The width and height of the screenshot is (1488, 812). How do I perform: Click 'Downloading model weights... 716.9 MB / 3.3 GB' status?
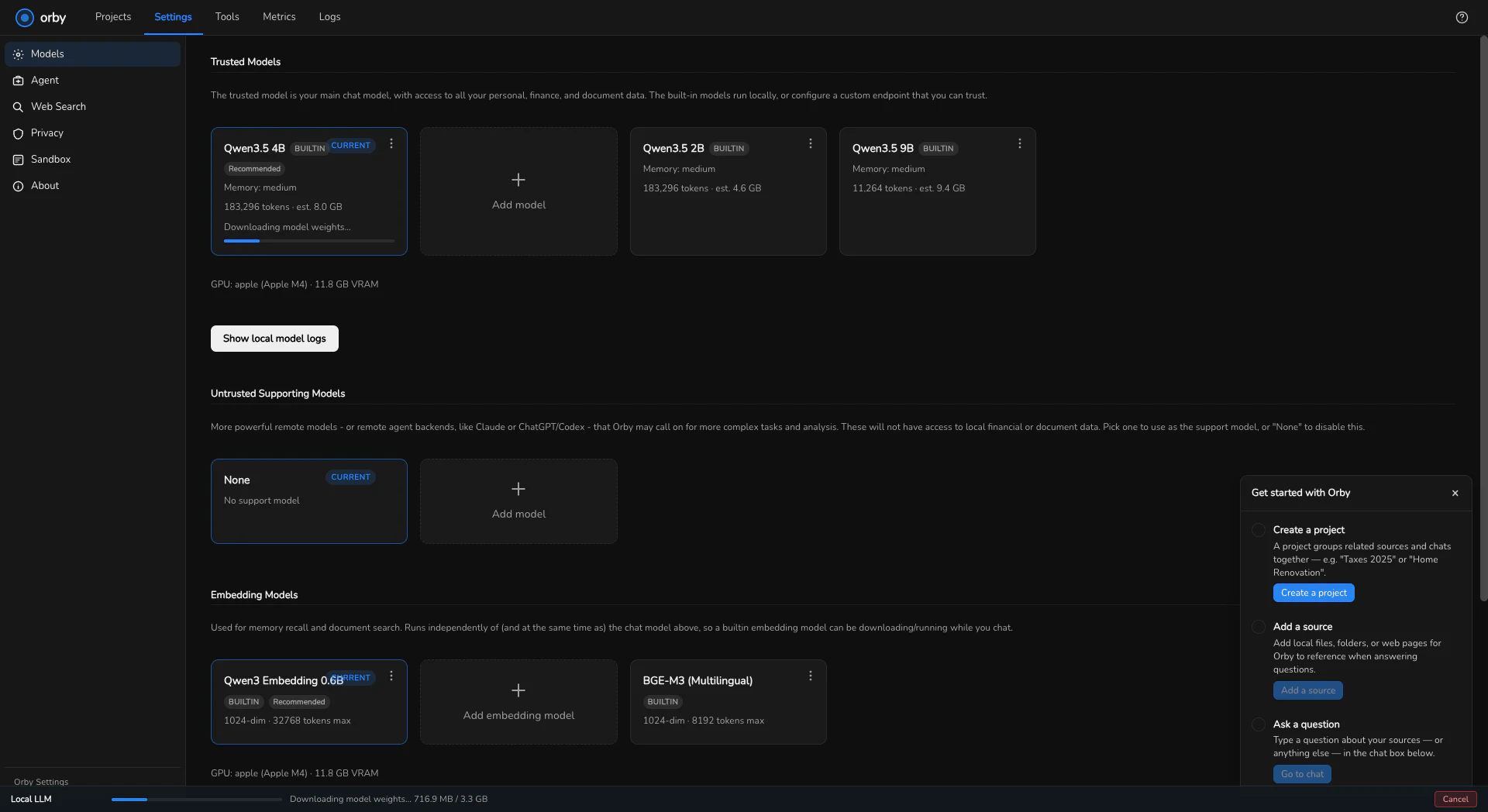coord(388,799)
